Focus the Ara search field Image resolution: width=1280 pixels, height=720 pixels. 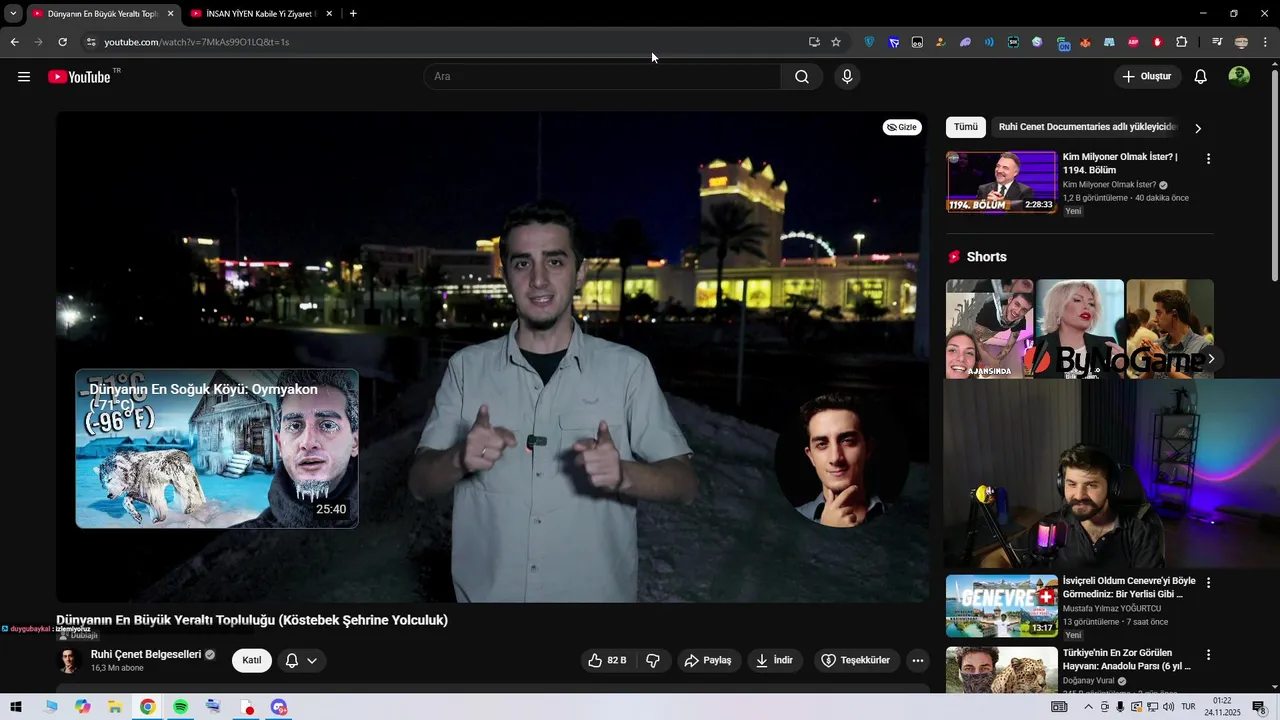tap(602, 77)
